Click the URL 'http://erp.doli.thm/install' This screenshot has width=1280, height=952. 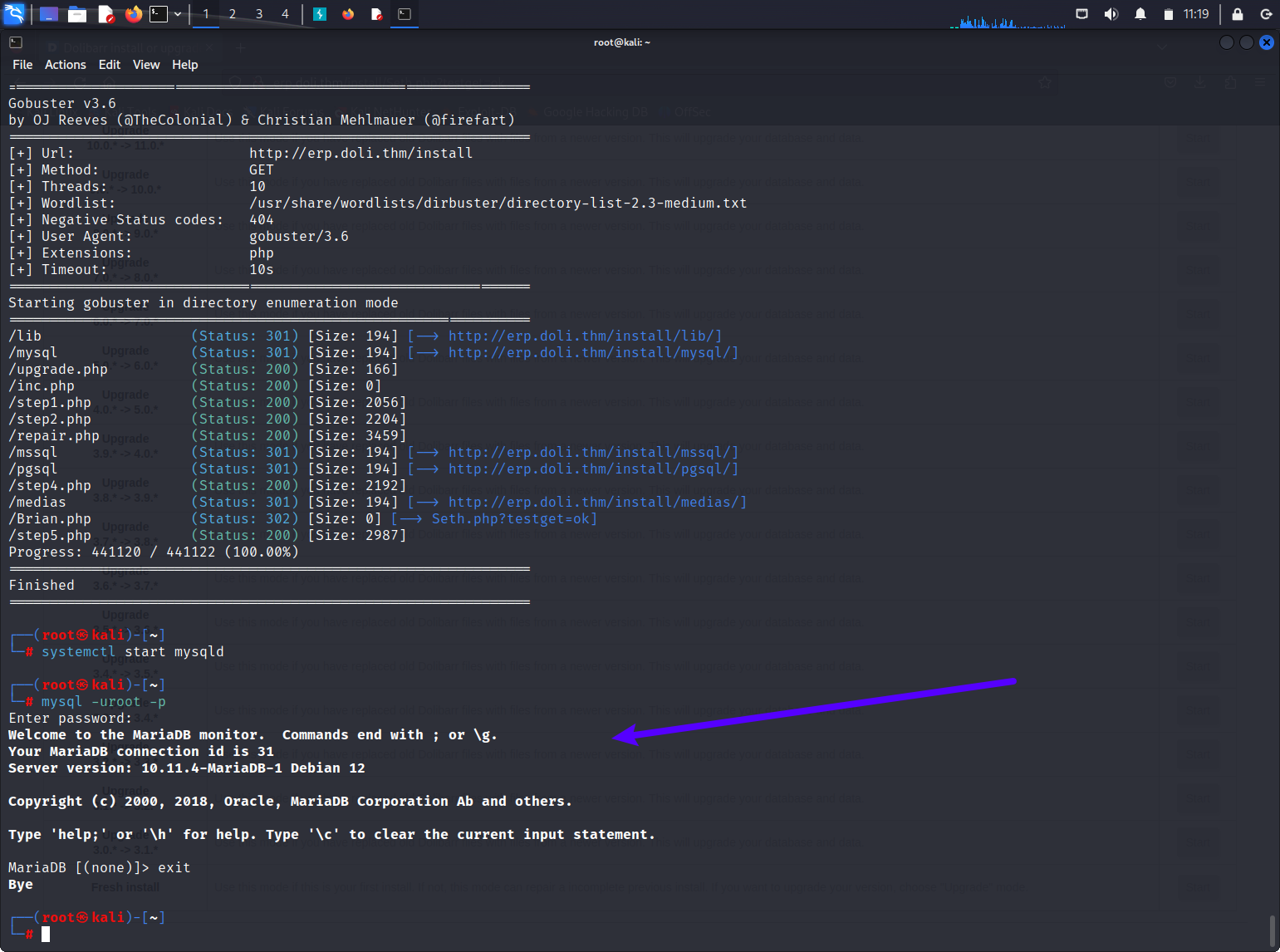361,154
